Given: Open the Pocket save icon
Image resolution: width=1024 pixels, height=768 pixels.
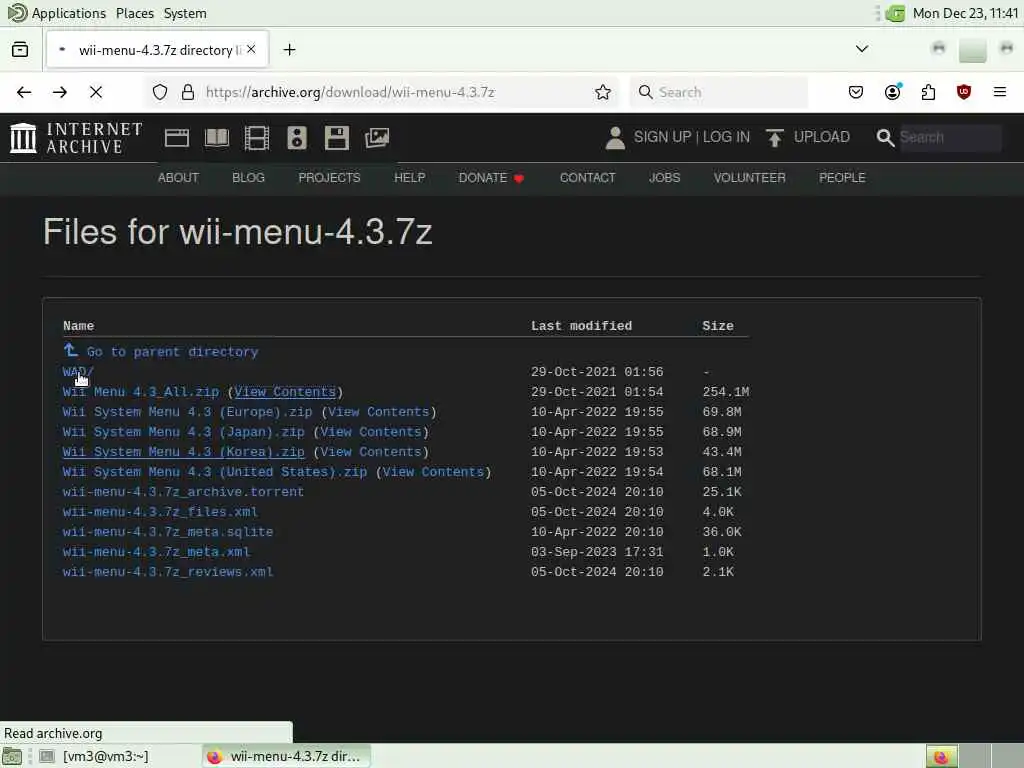Looking at the screenshot, I should click(x=856, y=92).
